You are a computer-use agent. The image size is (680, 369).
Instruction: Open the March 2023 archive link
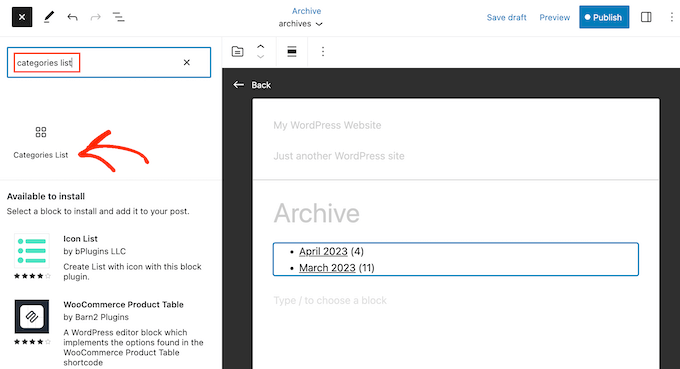(x=327, y=268)
